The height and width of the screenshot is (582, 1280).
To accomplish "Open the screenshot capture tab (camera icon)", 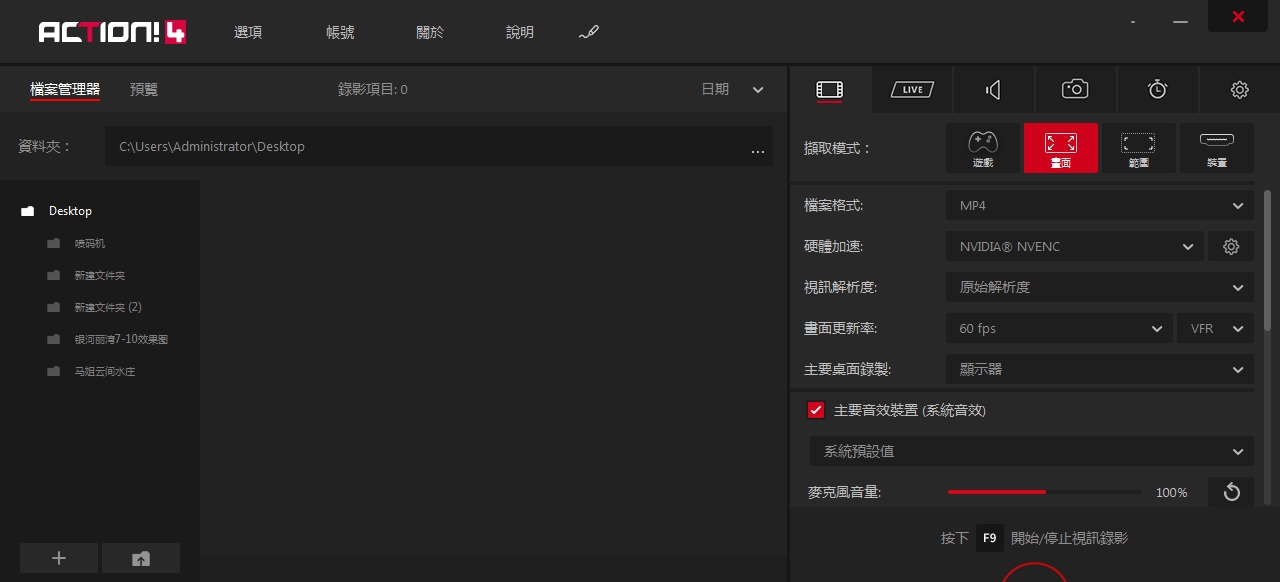I will (x=1074, y=89).
